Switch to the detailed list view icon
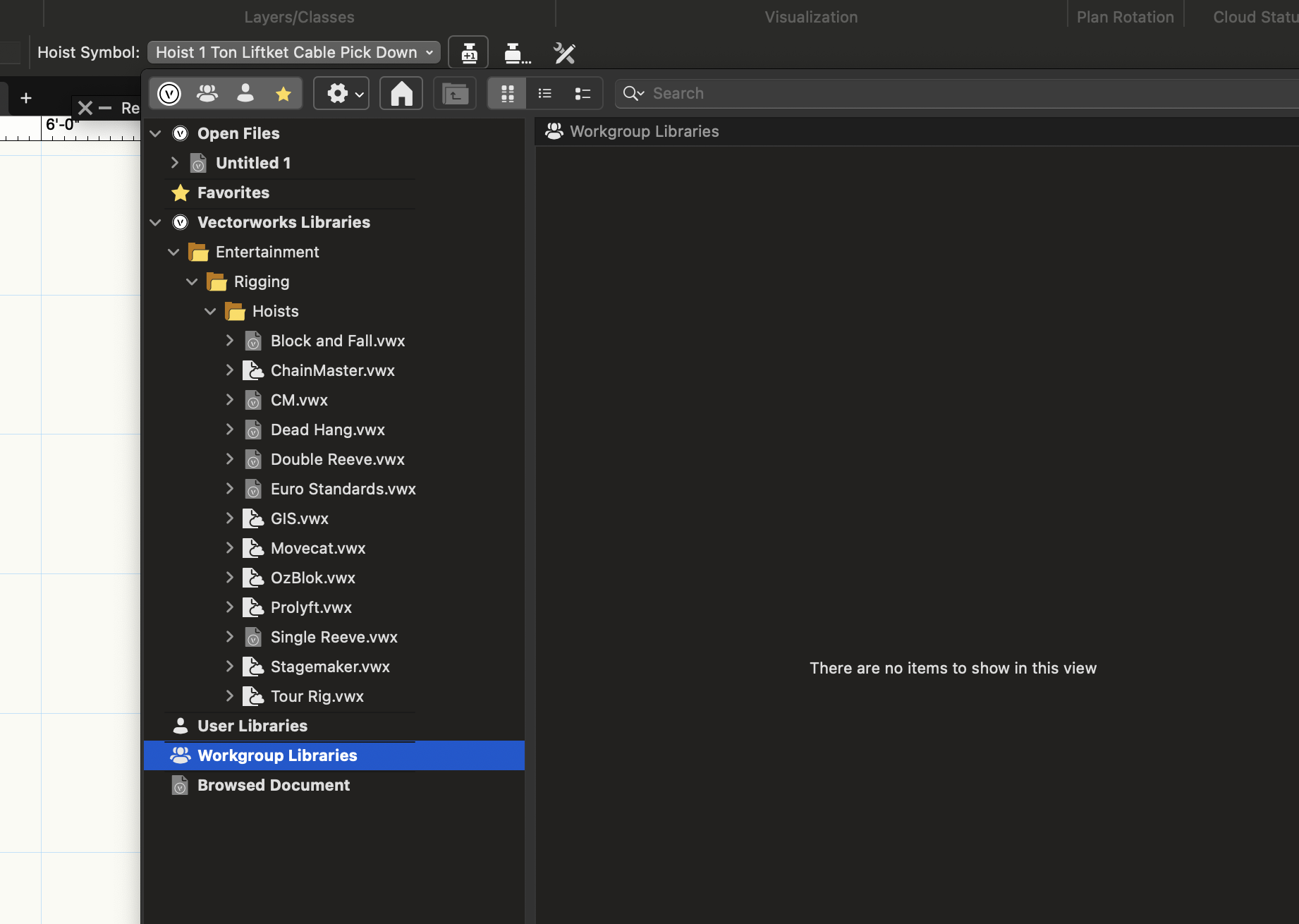1299x924 pixels. (582, 92)
